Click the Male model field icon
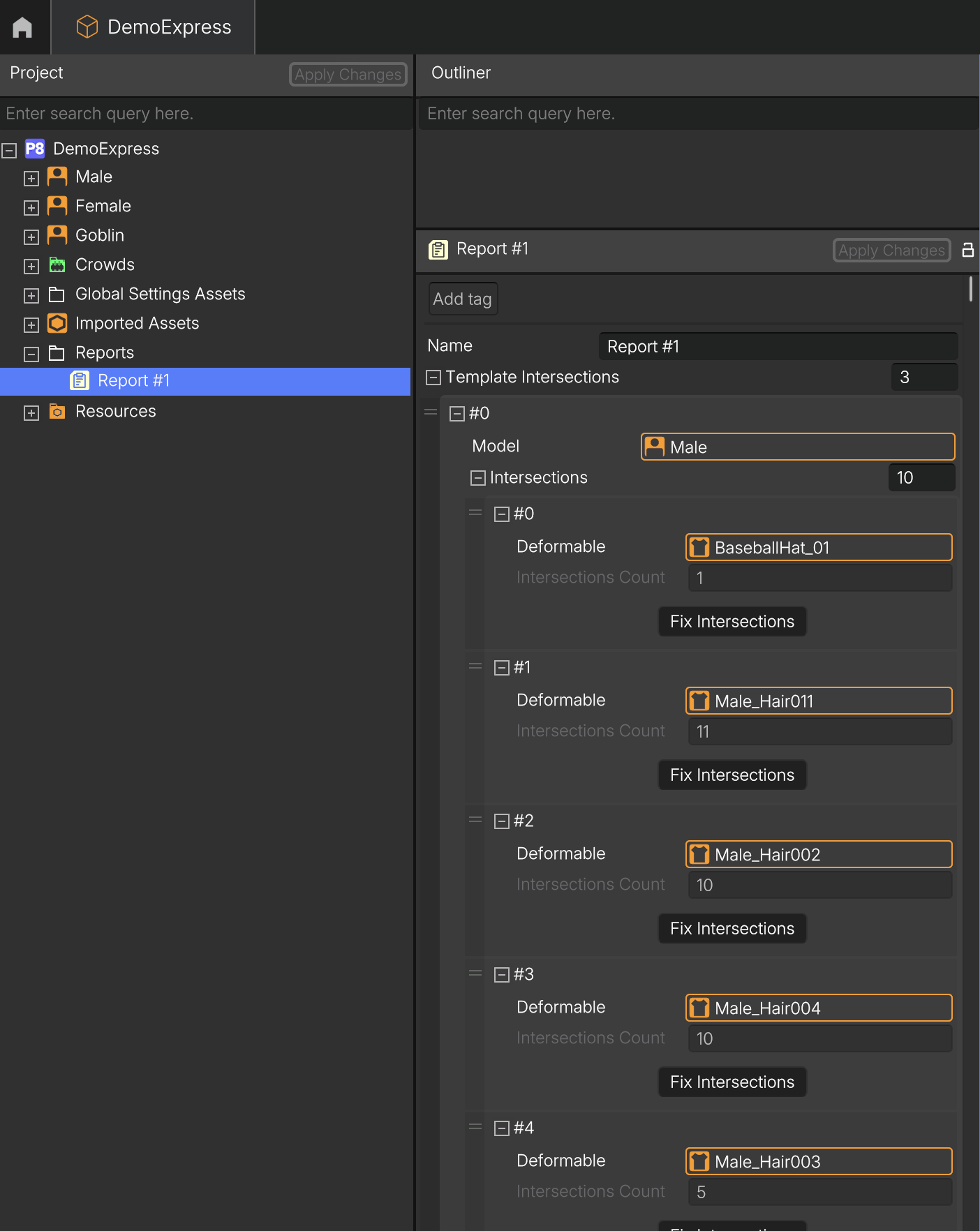 655,447
